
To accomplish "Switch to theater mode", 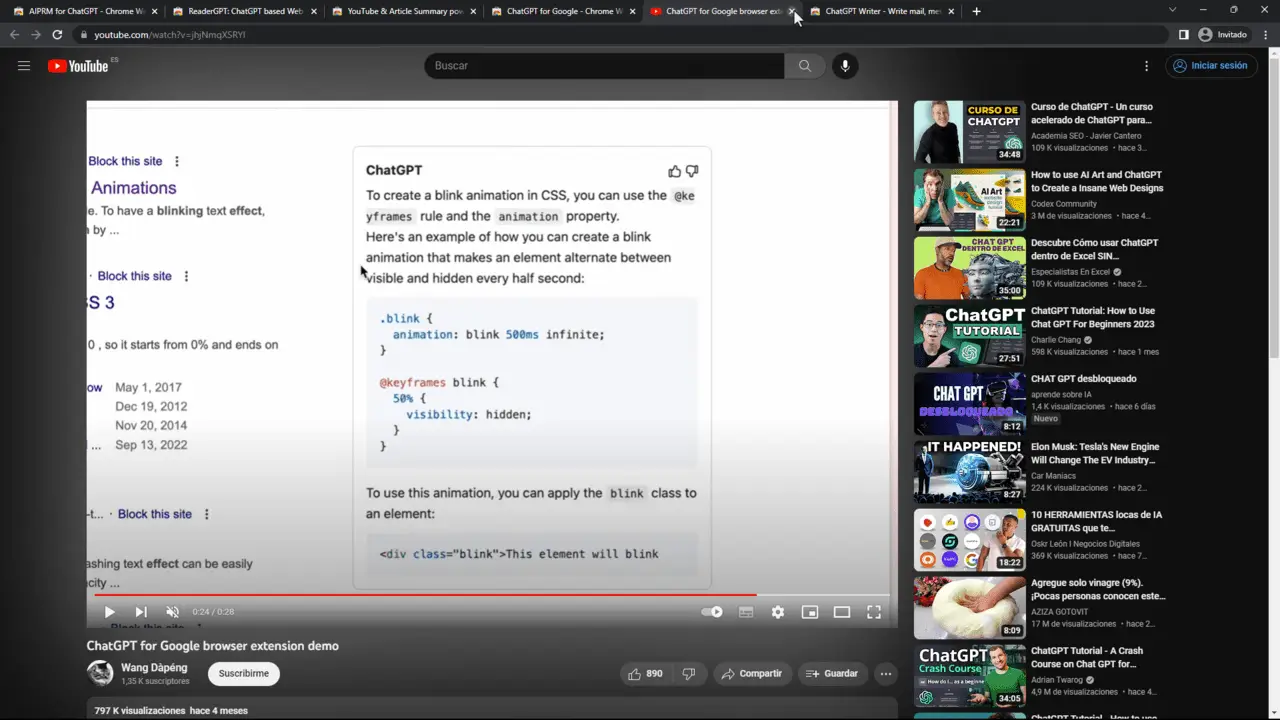I will pos(842,612).
